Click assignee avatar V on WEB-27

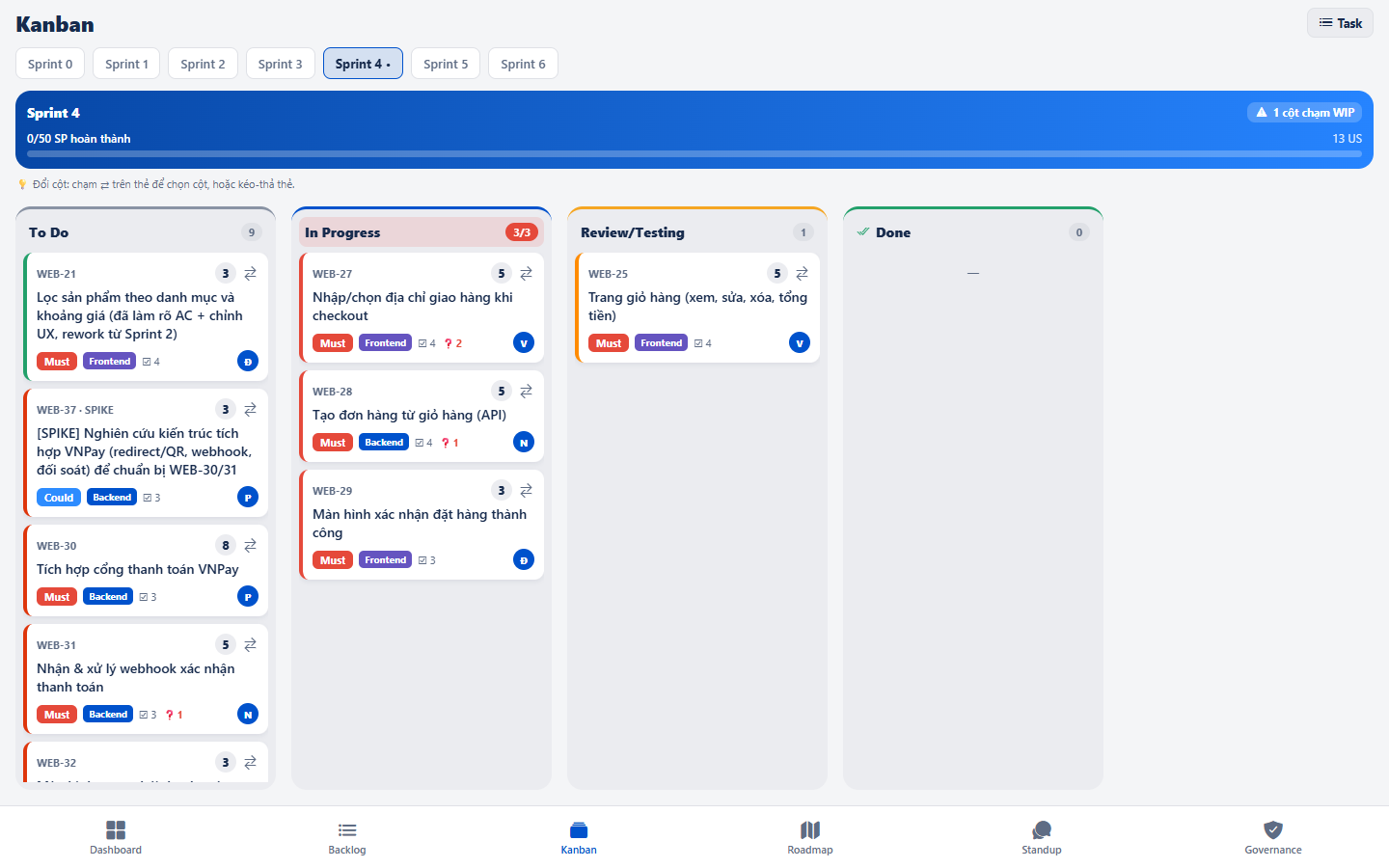[524, 343]
